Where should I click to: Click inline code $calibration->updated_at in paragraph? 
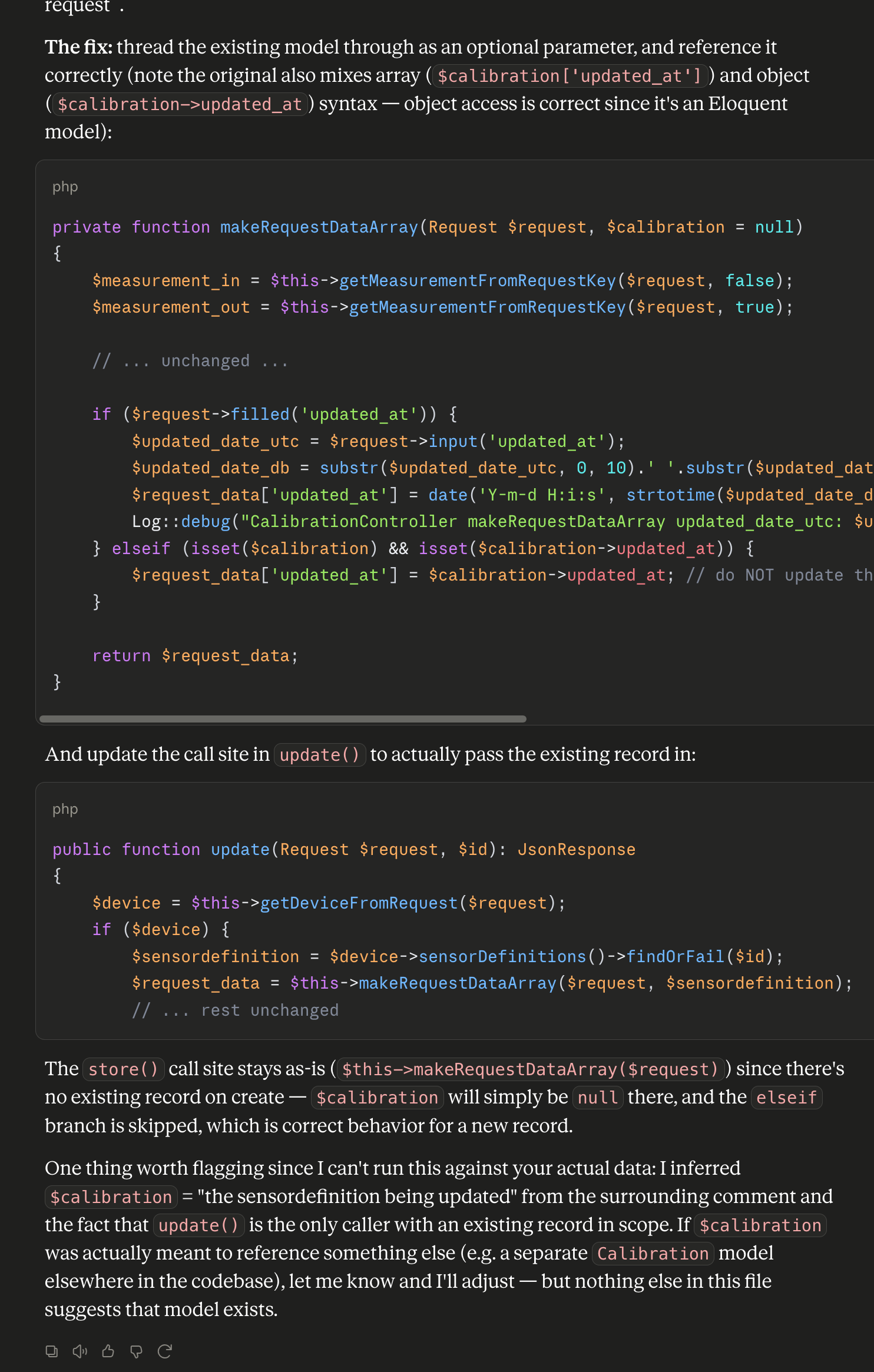coord(180,104)
